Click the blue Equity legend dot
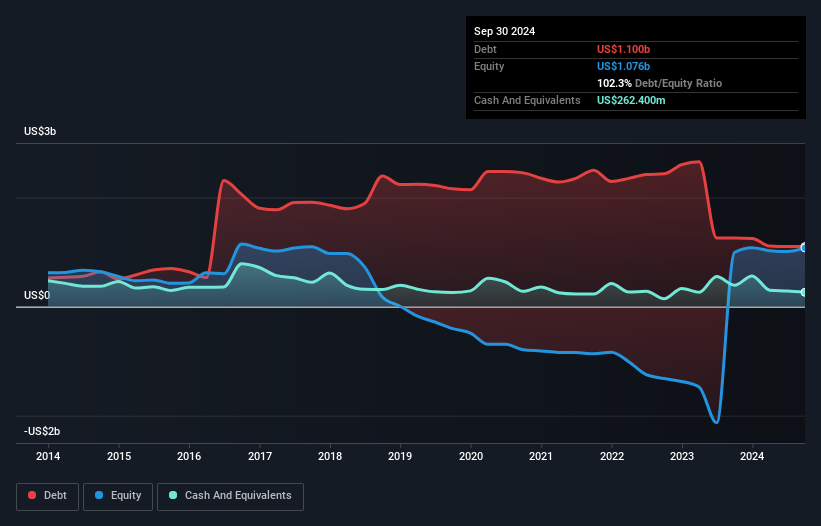The image size is (821, 526). click(99, 495)
